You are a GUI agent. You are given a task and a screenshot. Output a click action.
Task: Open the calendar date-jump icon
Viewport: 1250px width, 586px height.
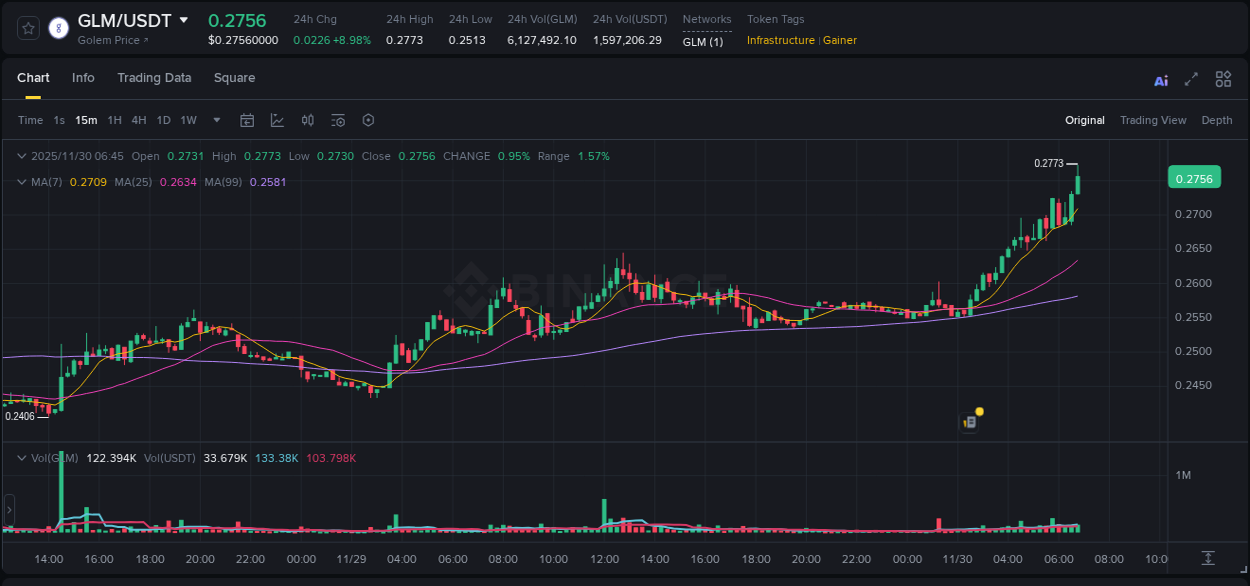tap(247, 120)
